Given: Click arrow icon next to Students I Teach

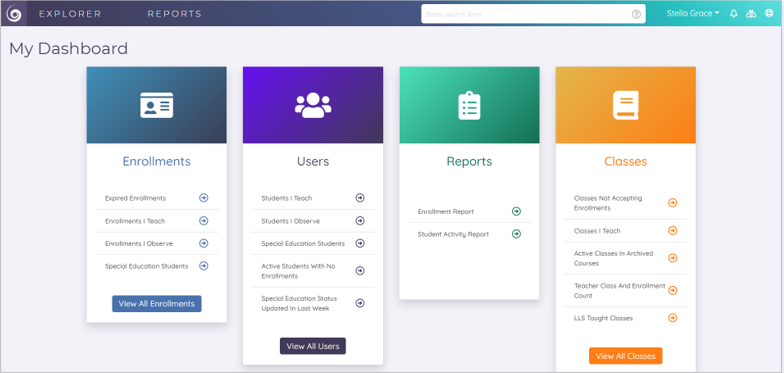Looking at the screenshot, I should pyautogui.click(x=360, y=198).
